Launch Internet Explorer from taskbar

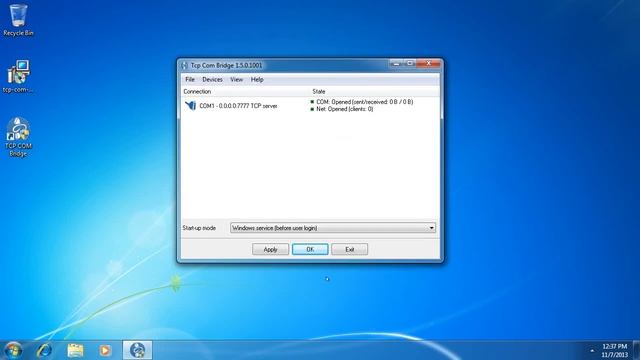point(44,350)
